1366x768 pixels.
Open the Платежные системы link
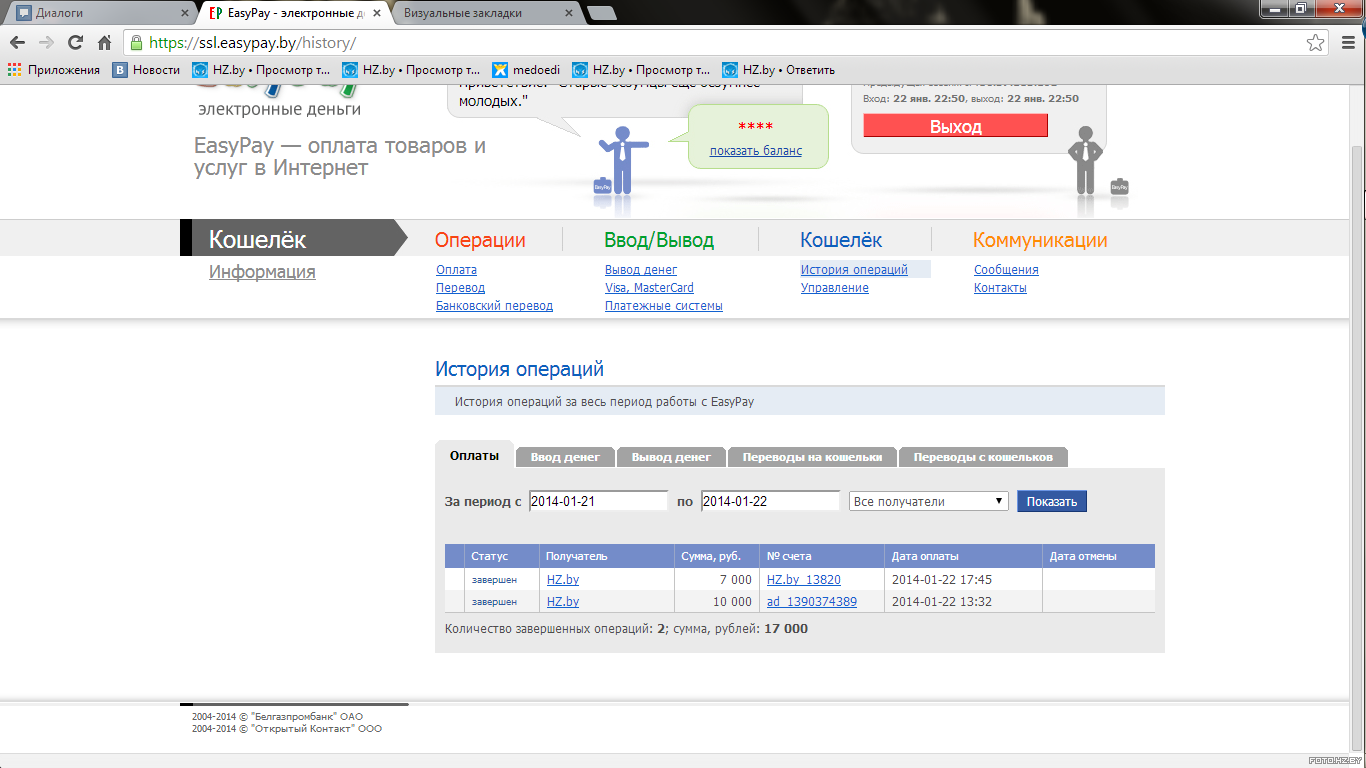click(x=664, y=306)
